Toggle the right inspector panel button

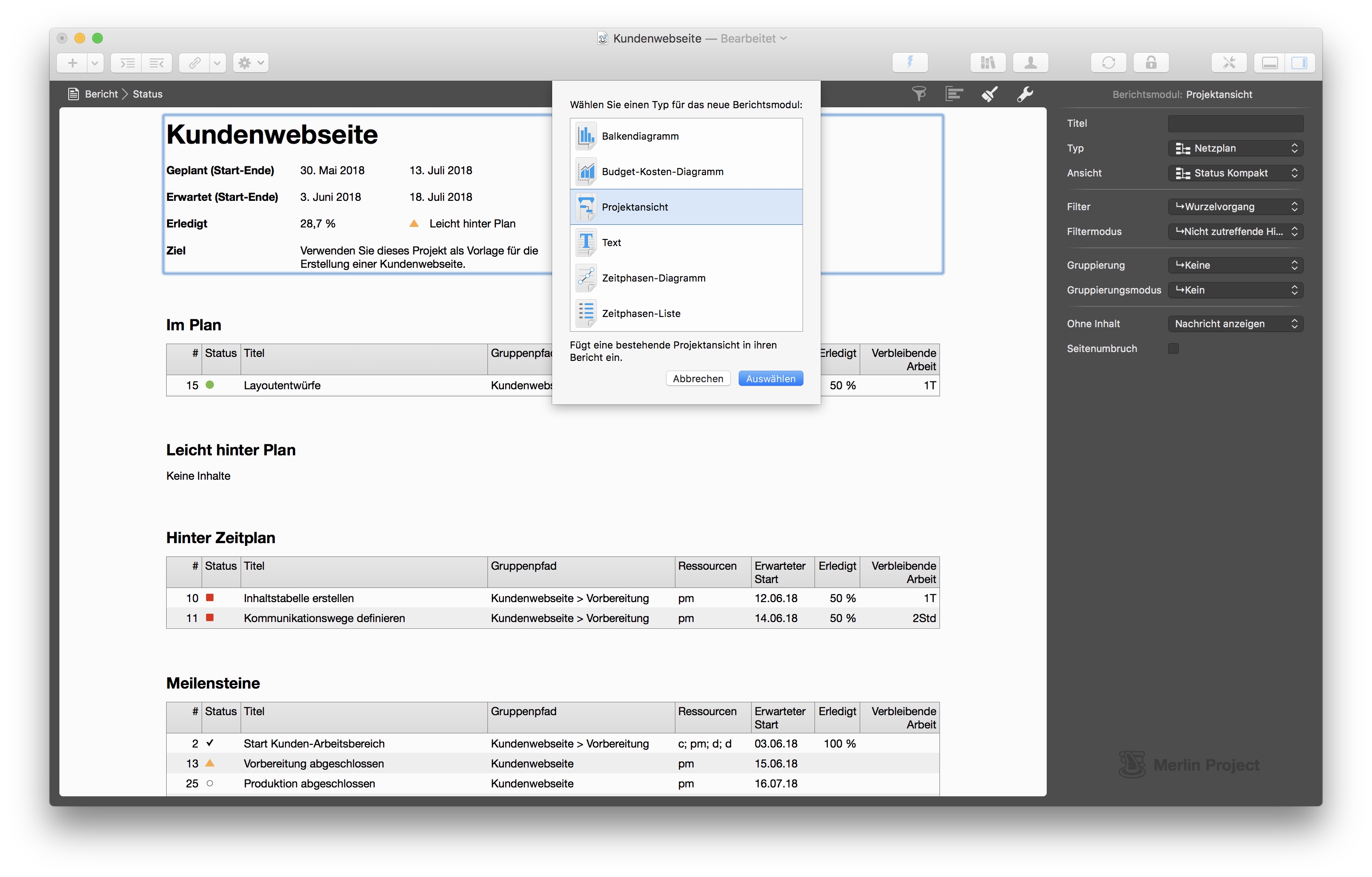point(1300,63)
